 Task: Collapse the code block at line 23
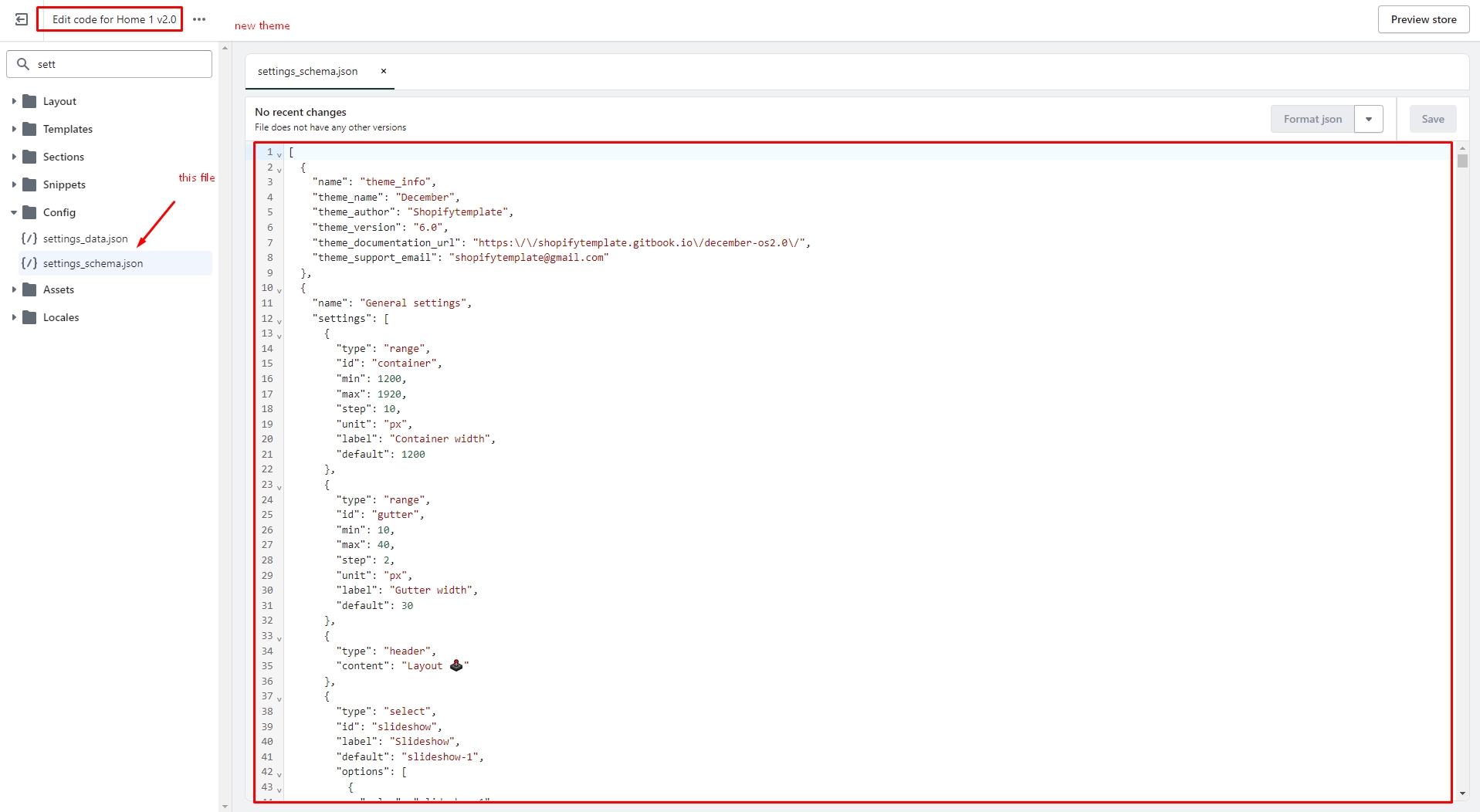point(279,487)
